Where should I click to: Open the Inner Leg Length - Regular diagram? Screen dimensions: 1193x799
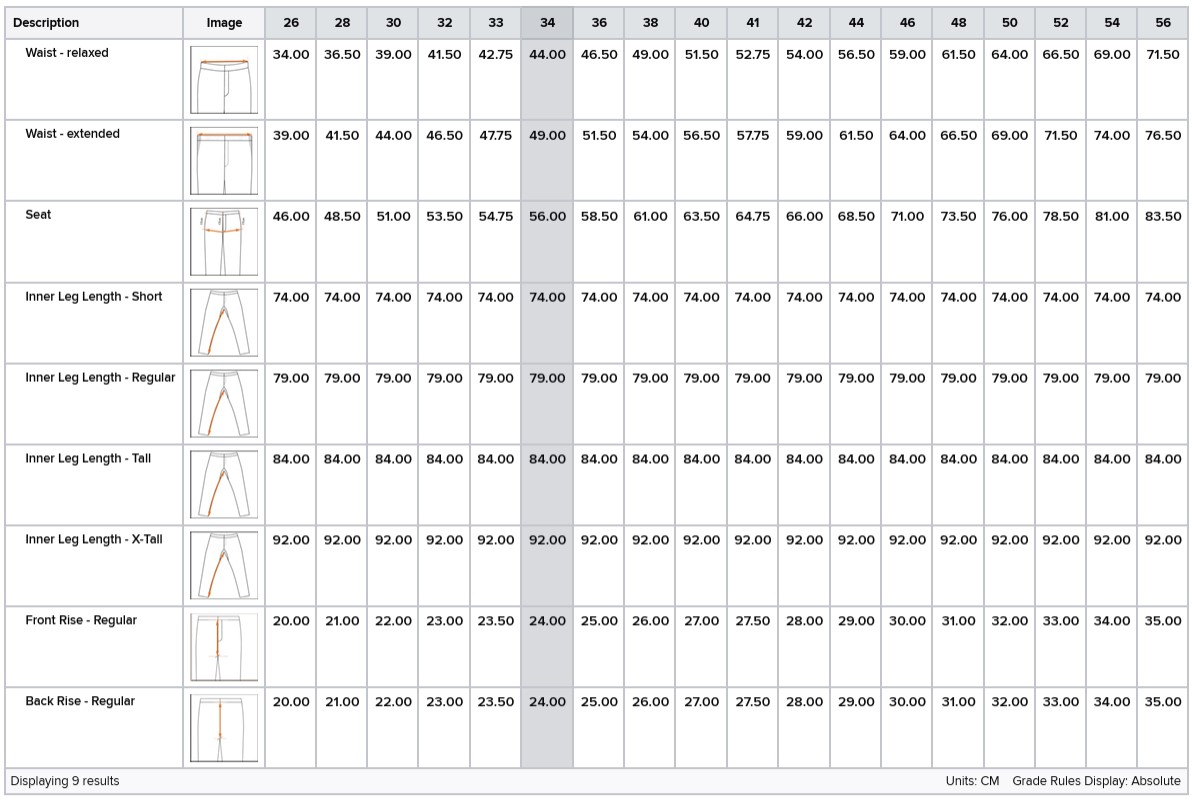pyautogui.click(x=223, y=403)
